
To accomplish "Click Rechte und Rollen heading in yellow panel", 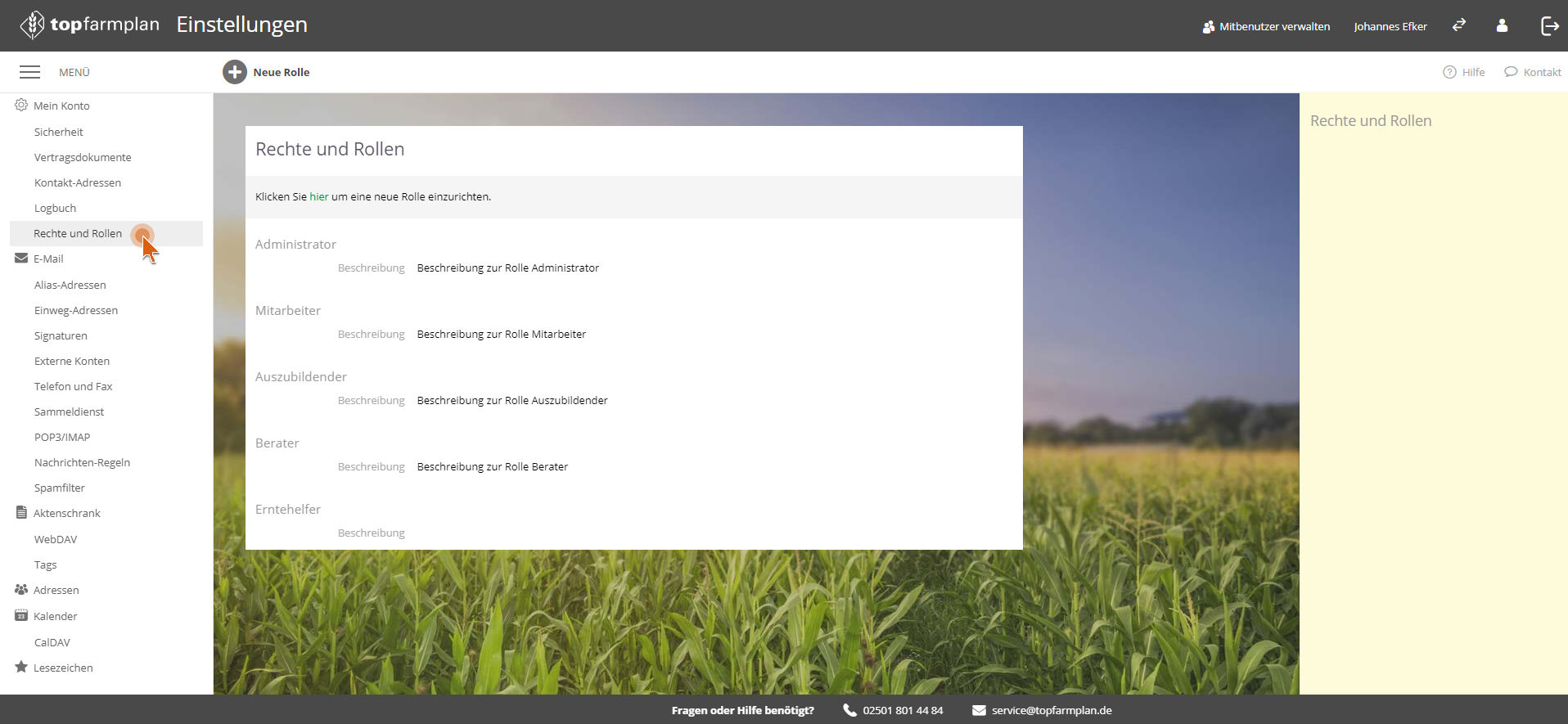I will click(1371, 120).
